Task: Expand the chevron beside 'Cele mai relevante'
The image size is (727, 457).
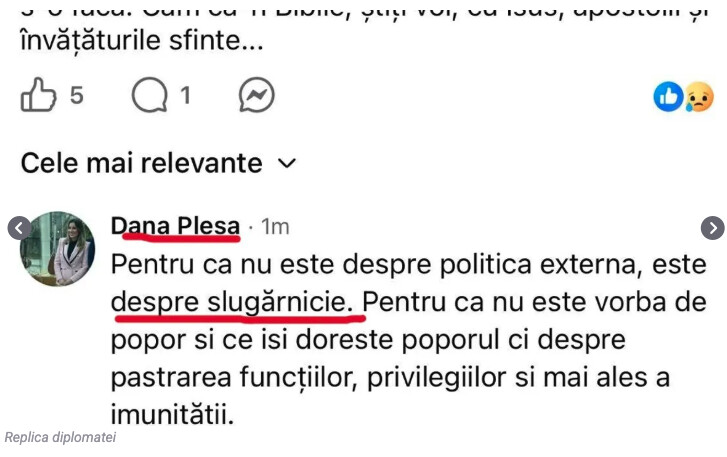Action: pos(287,163)
